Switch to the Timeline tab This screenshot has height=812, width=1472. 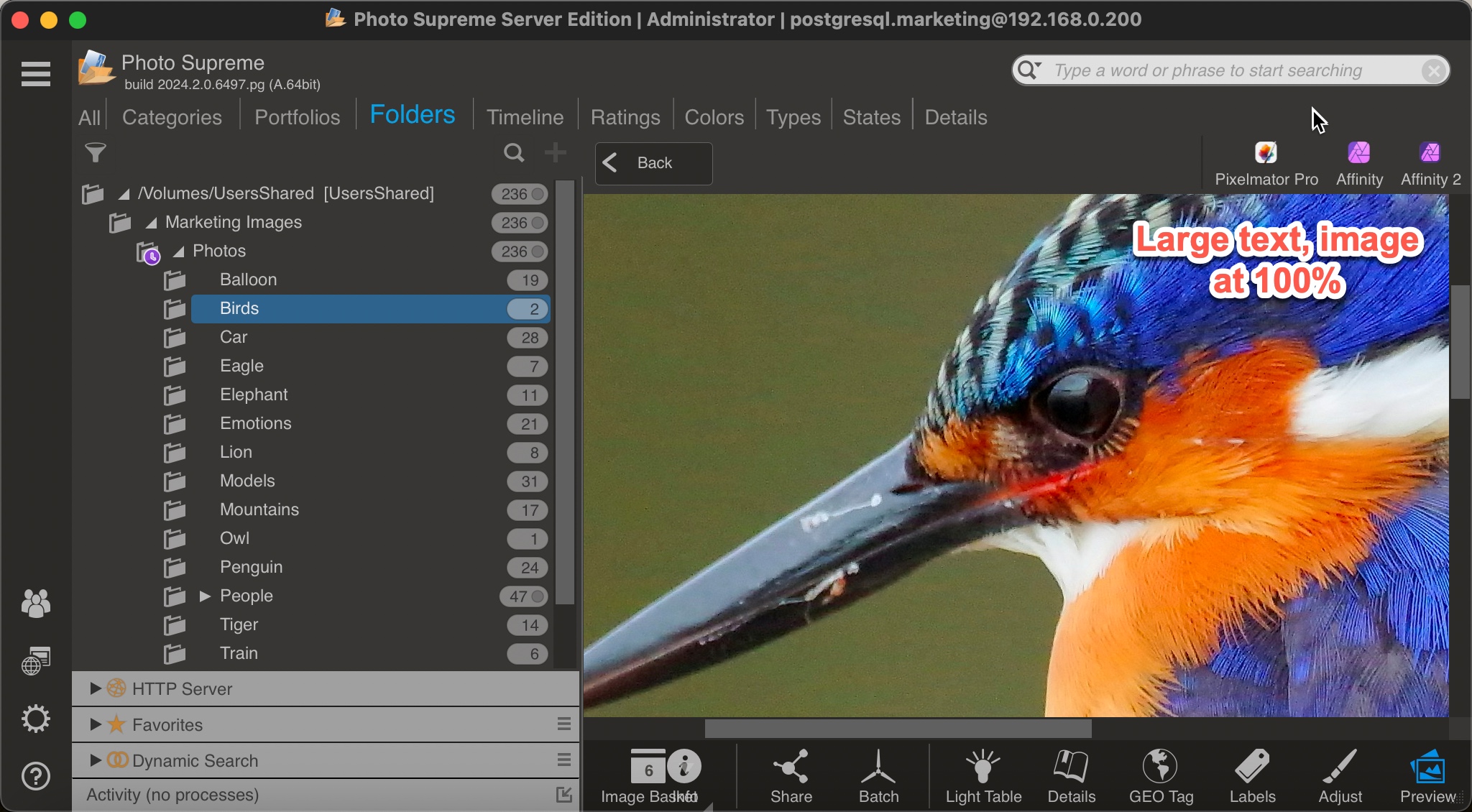tap(525, 117)
